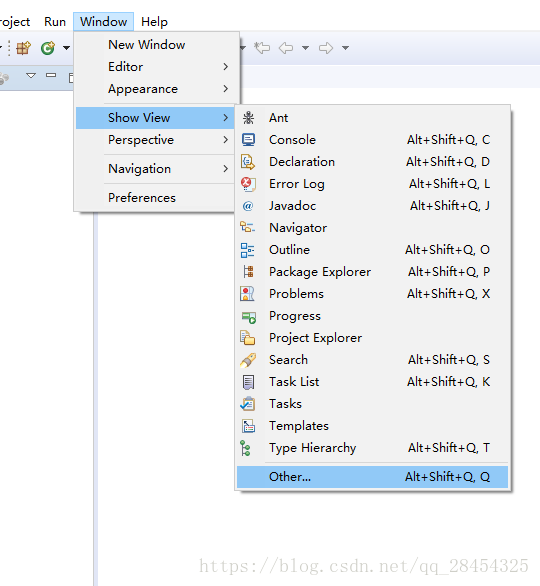Click the Back navigation arrow icon
The image size is (540, 586).
tap(286, 48)
